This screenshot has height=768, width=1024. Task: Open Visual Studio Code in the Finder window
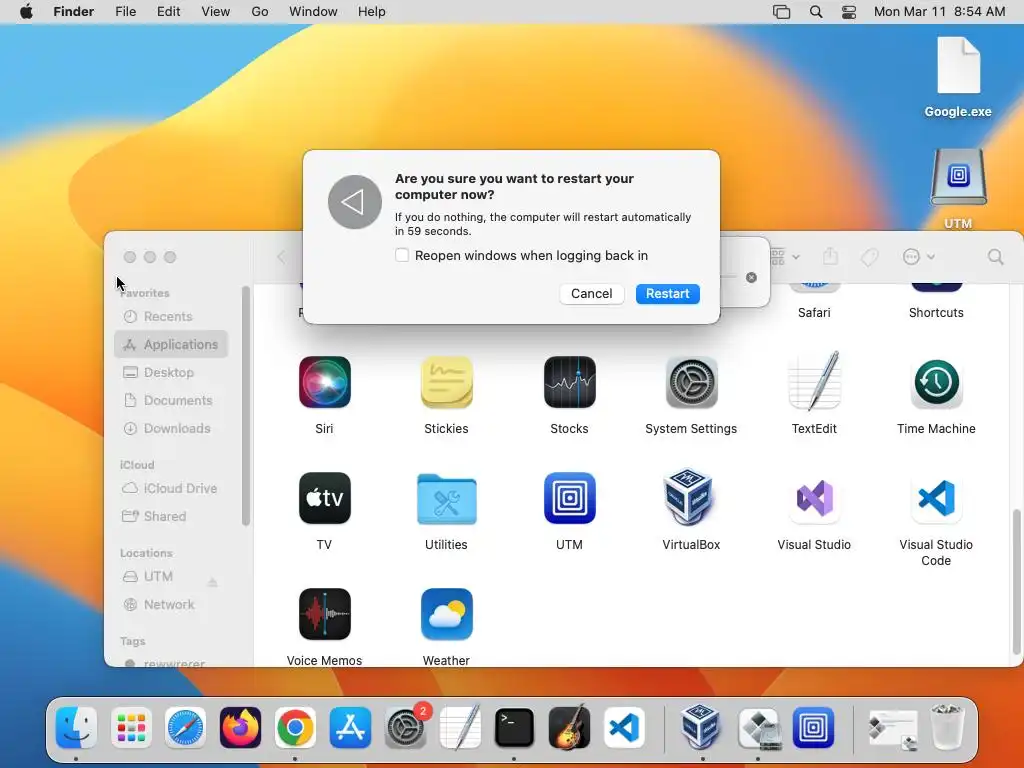[936, 498]
